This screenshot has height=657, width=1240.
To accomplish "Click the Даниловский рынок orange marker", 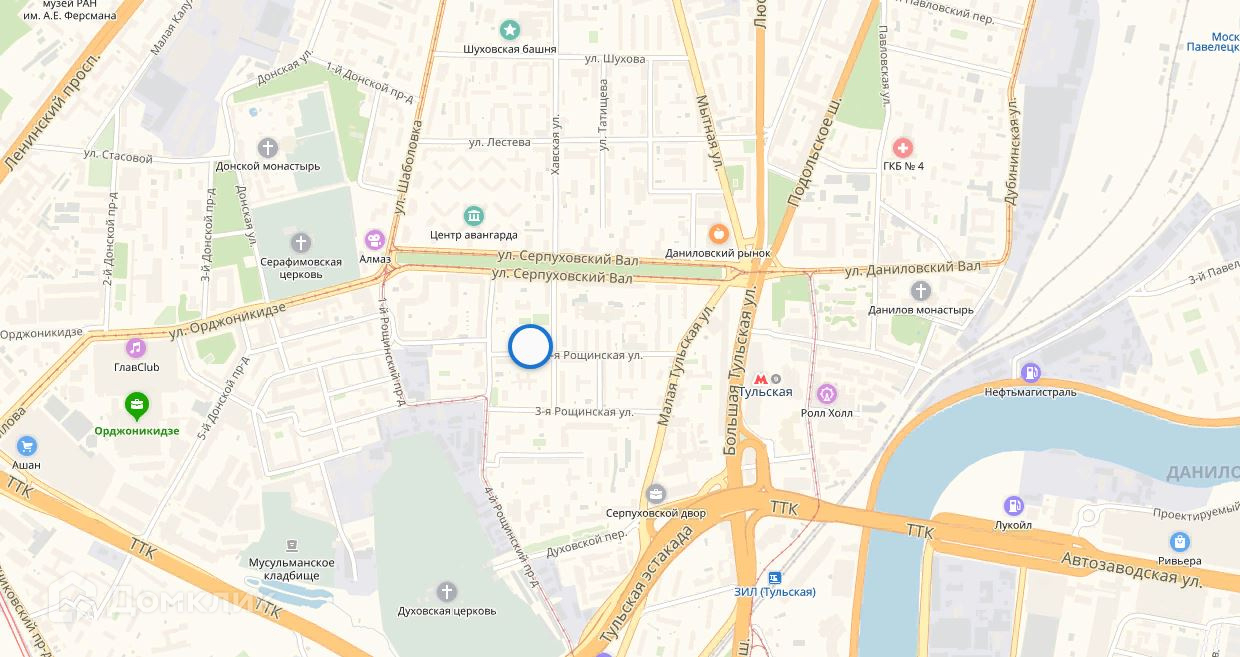I will 718,234.
